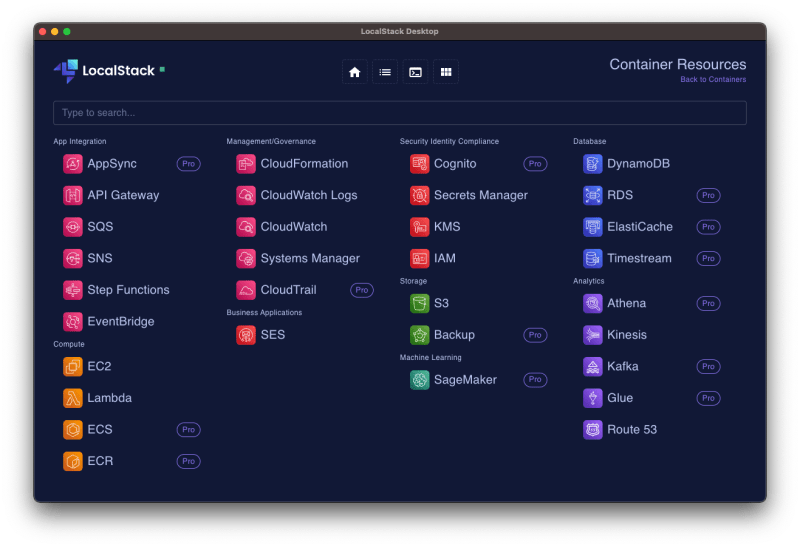The height and width of the screenshot is (547, 800).
Task: Click the App Integration category label
Action: (x=80, y=141)
